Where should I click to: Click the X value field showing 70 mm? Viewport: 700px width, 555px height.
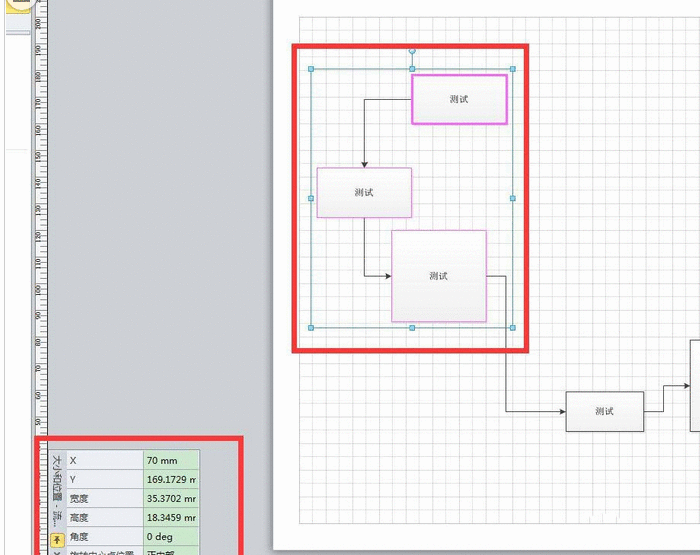coord(171,460)
